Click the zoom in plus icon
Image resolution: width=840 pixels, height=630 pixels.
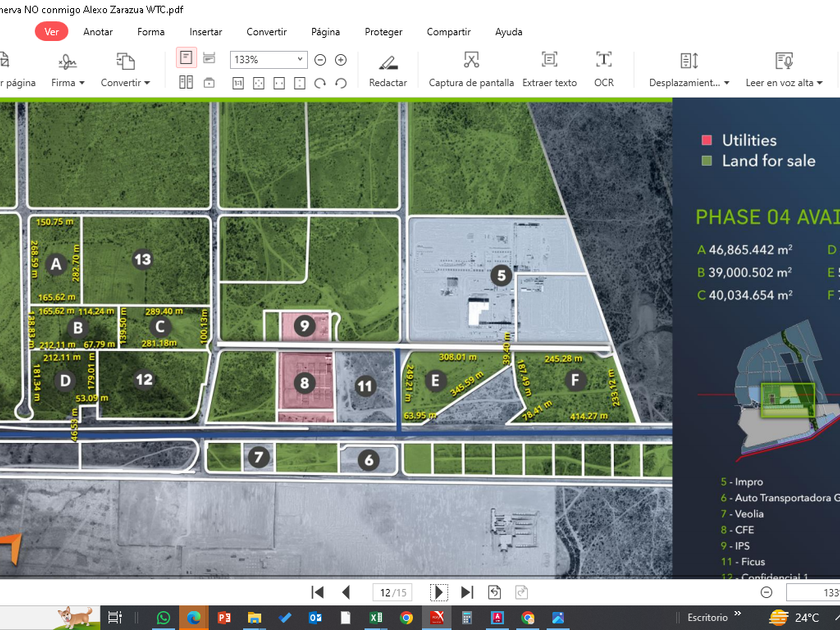point(341,60)
